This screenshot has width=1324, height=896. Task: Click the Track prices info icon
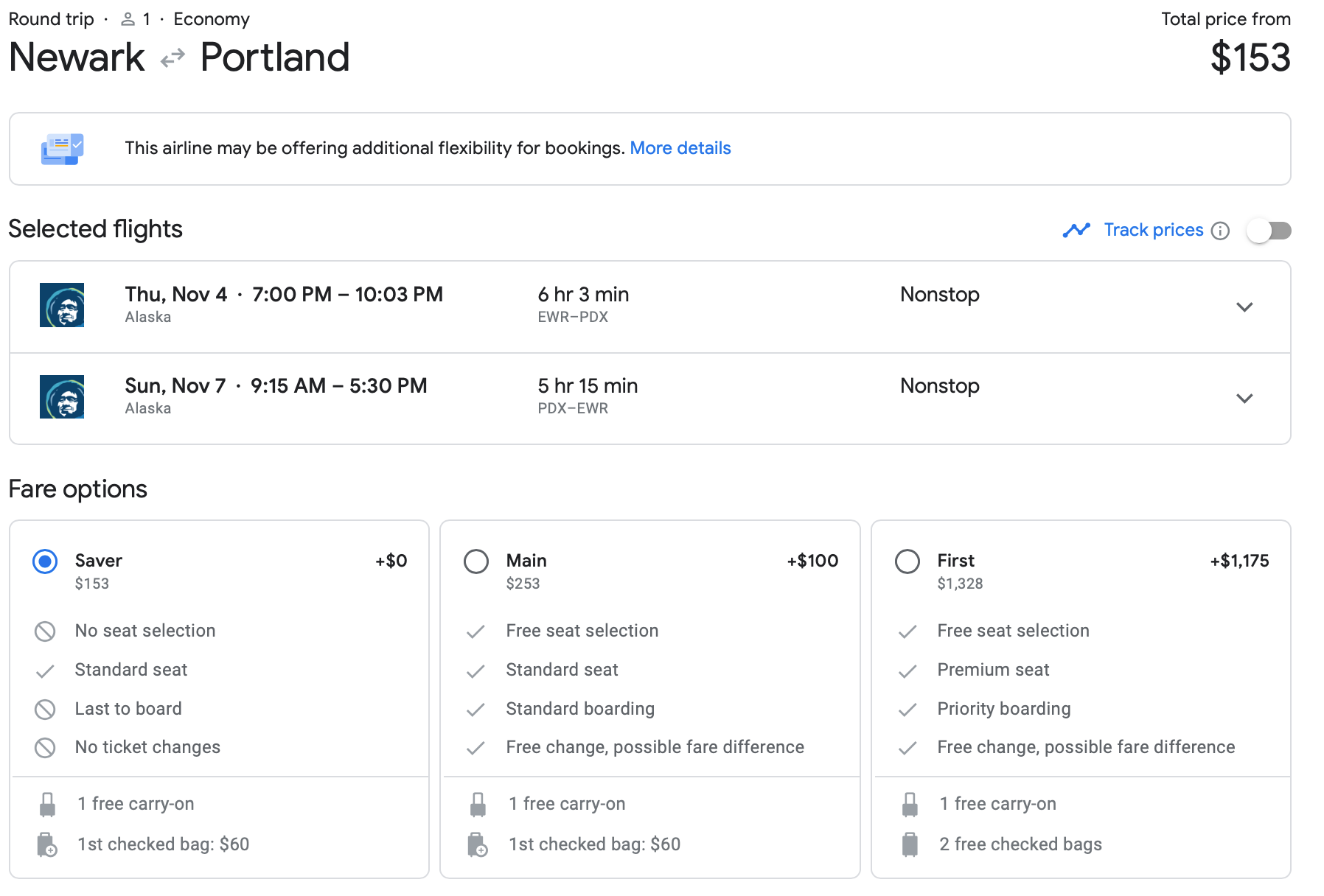(x=1221, y=231)
